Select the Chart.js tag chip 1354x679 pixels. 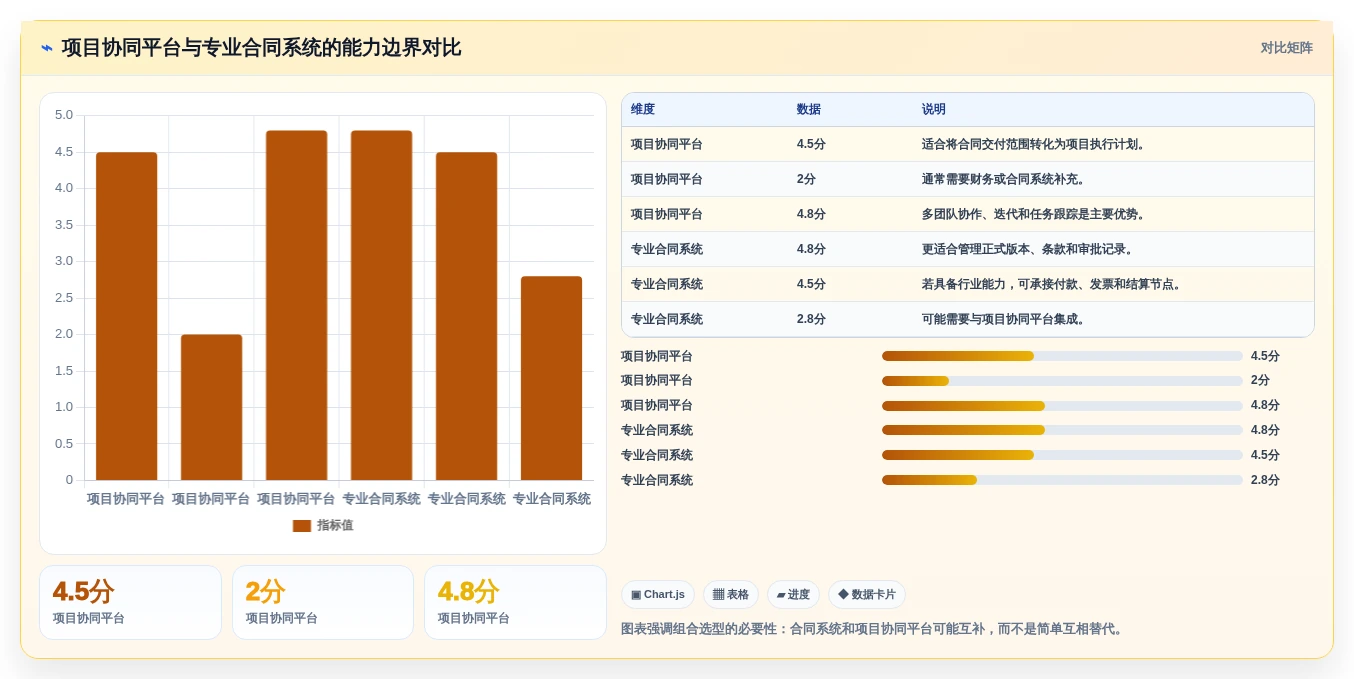[x=658, y=595]
